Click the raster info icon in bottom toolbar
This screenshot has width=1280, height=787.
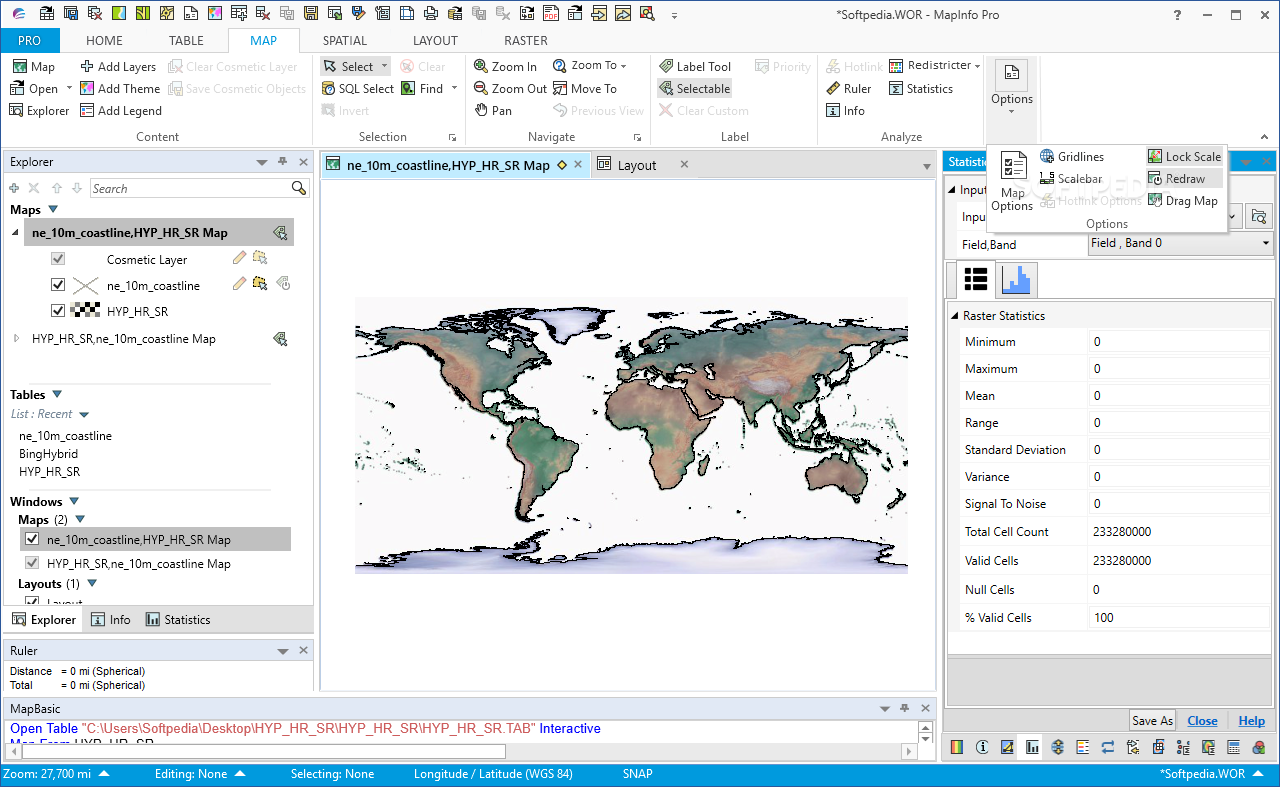(982, 747)
